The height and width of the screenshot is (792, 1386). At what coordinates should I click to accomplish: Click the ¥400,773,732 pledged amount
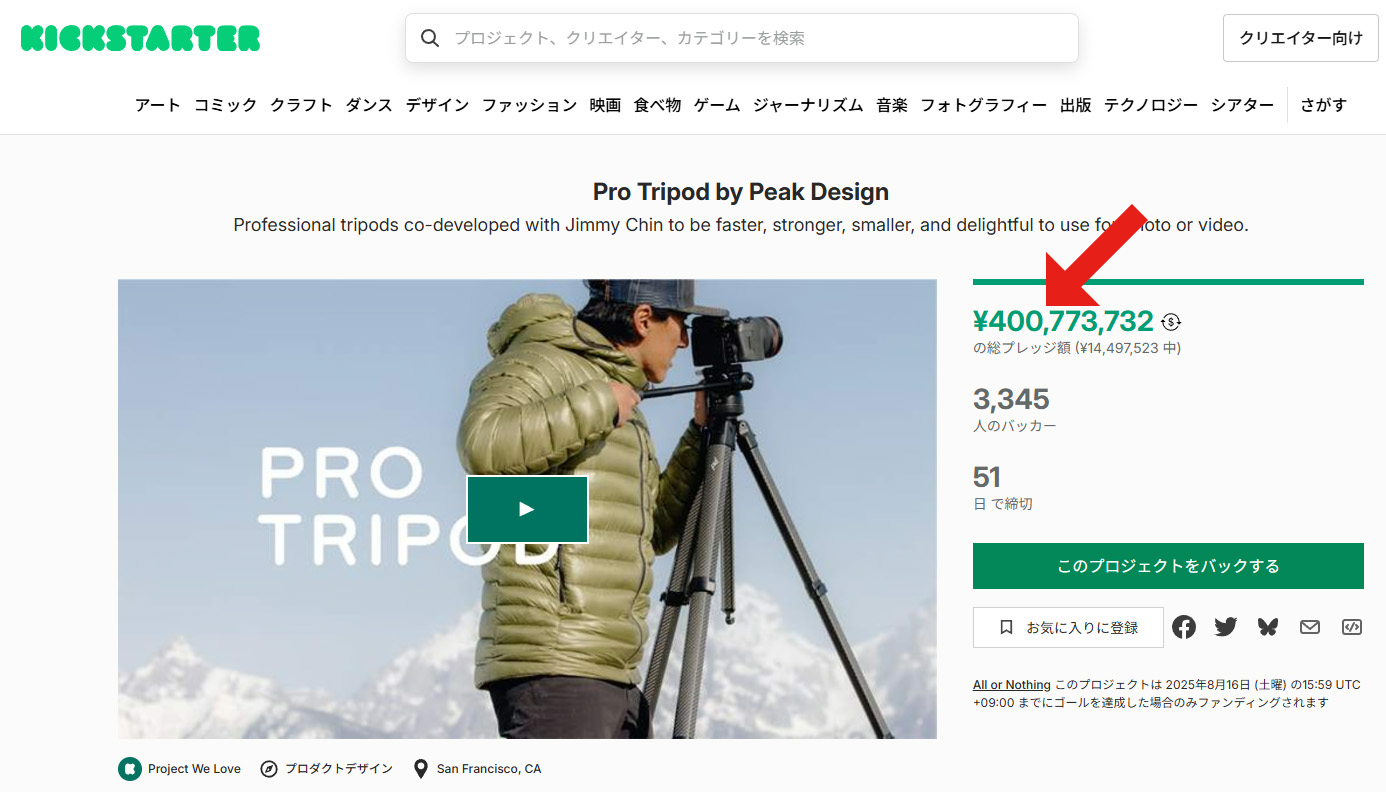click(x=1063, y=321)
